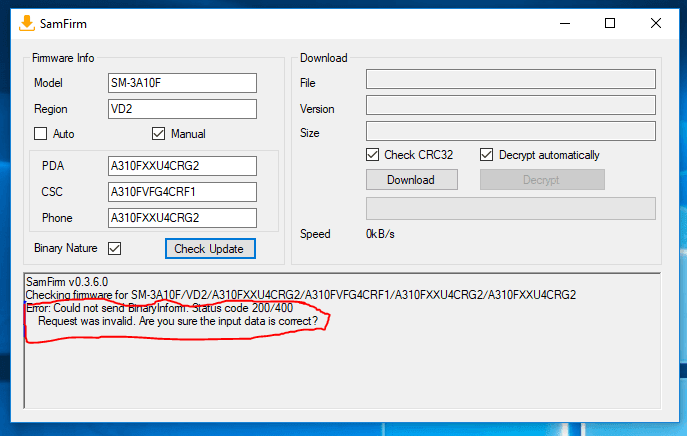Uncheck the Manual checkbox
Screen dimensions: 687x436
pyautogui.click(x=159, y=134)
